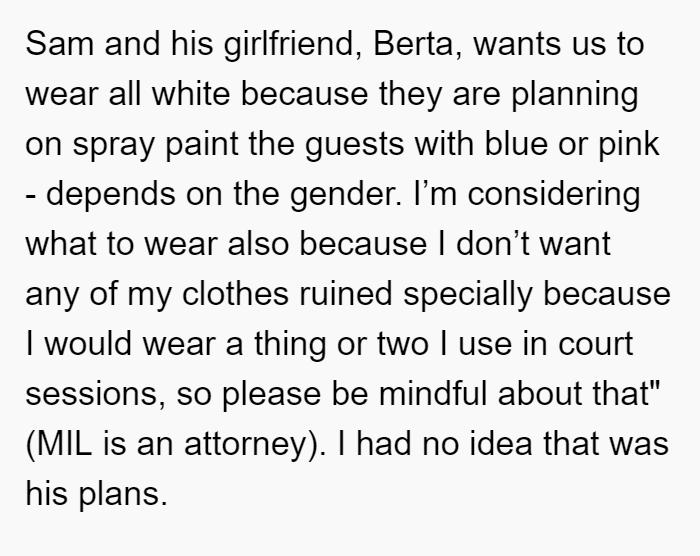
Task: Click the word "specially" in the paragraph
Action: (x=468, y=295)
